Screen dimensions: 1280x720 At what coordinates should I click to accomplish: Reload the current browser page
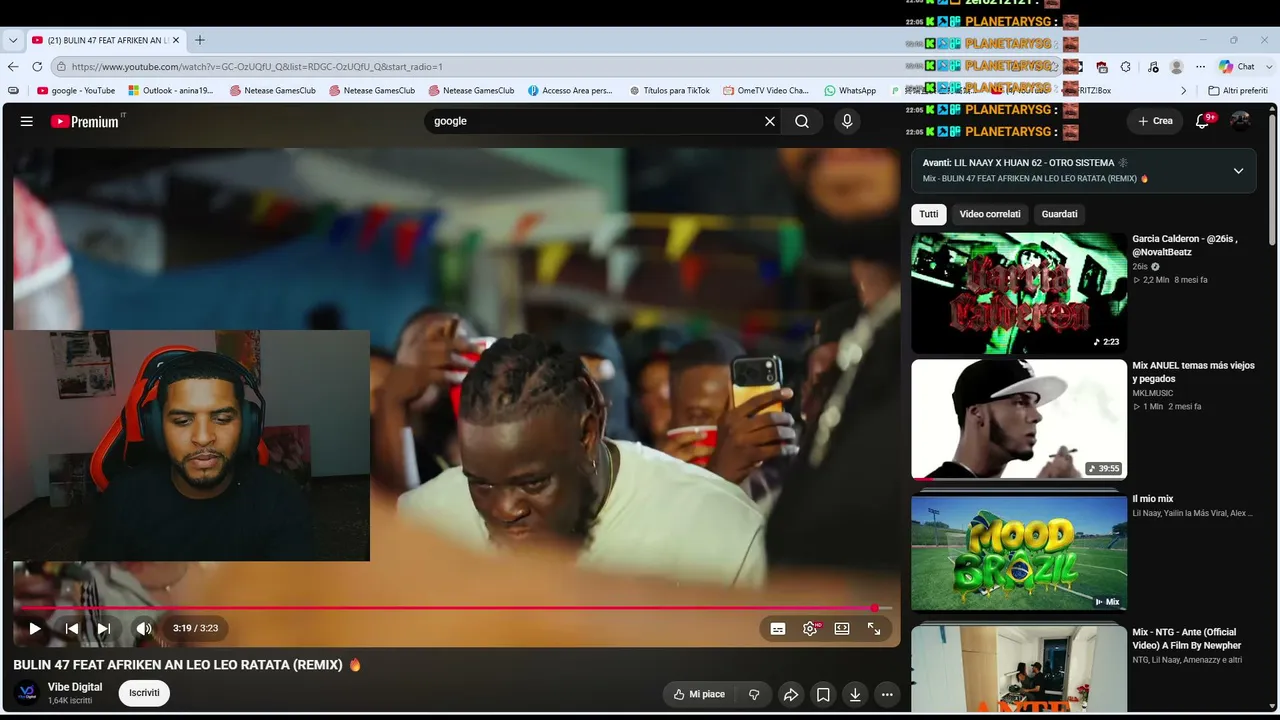tap(37, 67)
